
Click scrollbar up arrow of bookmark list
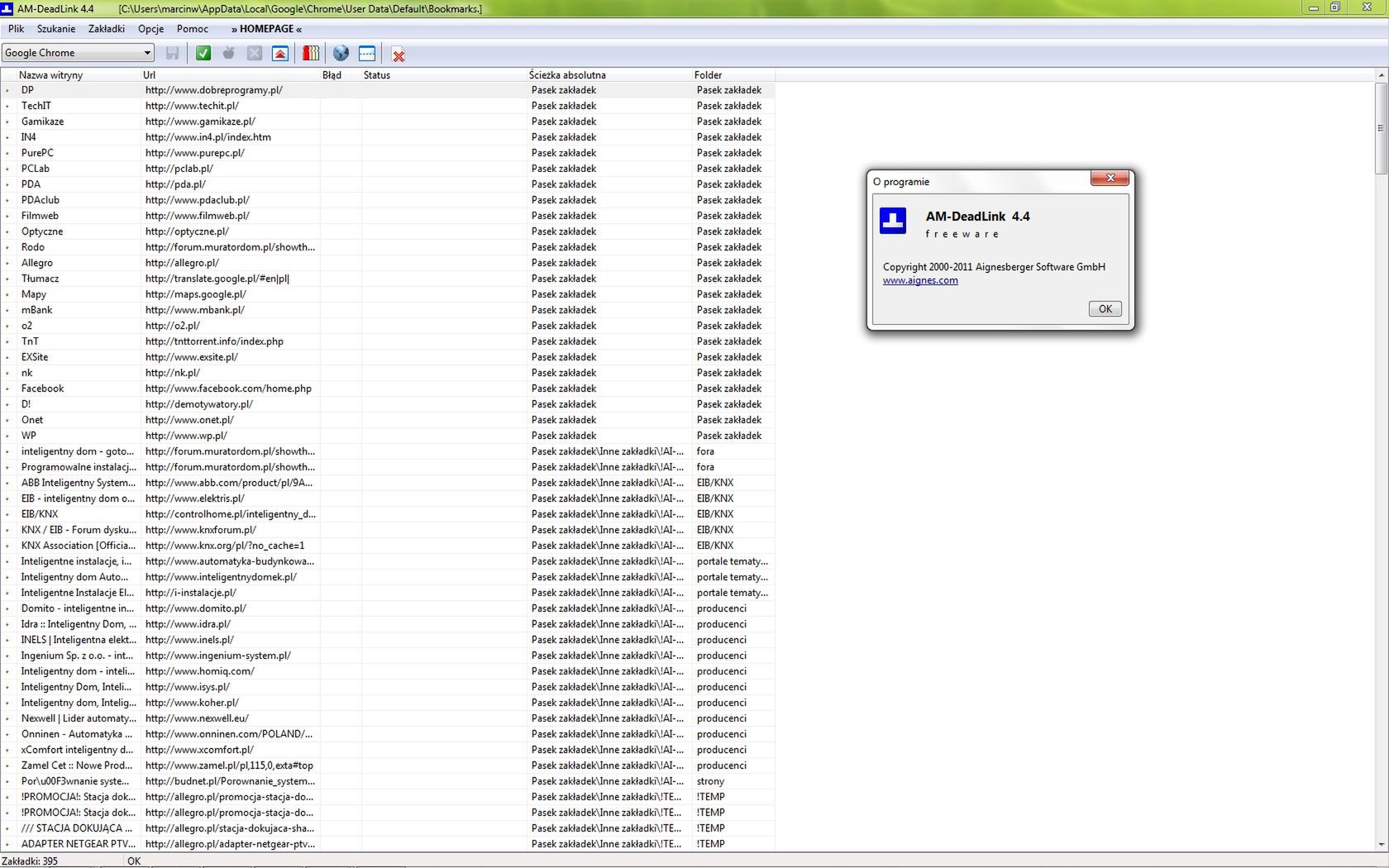[1381, 75]
